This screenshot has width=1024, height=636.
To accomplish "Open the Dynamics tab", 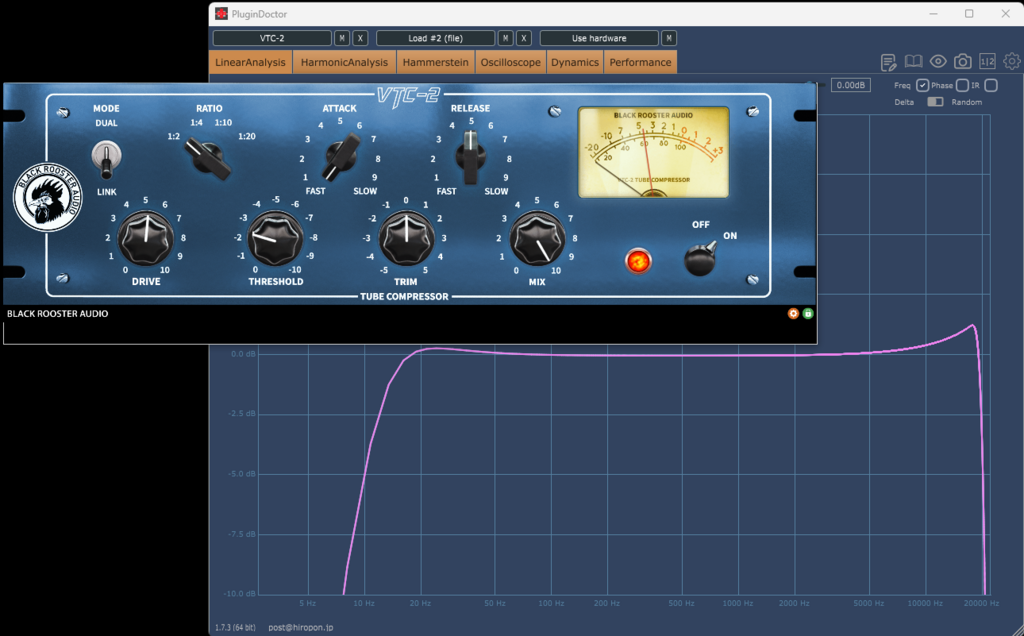I will coord(575,62).
